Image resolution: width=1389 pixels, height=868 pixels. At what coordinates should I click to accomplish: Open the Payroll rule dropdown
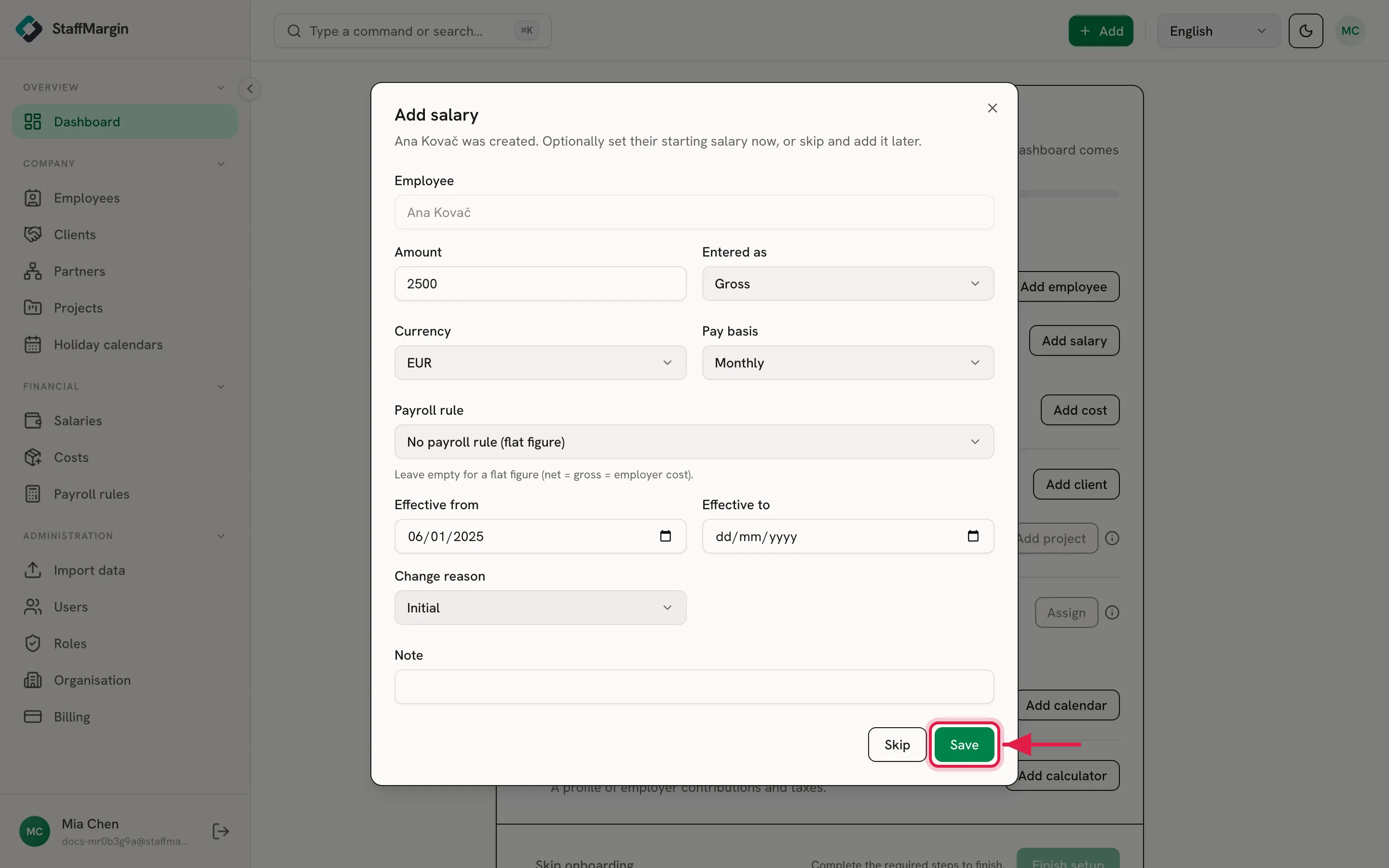click(x=694, y=442)
